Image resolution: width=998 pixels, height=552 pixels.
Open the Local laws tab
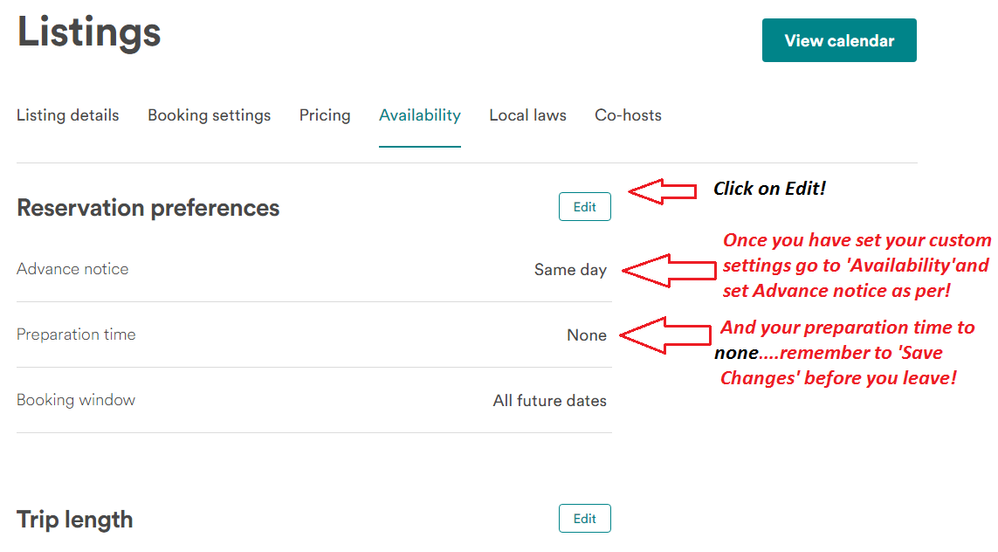click(528, 115)
